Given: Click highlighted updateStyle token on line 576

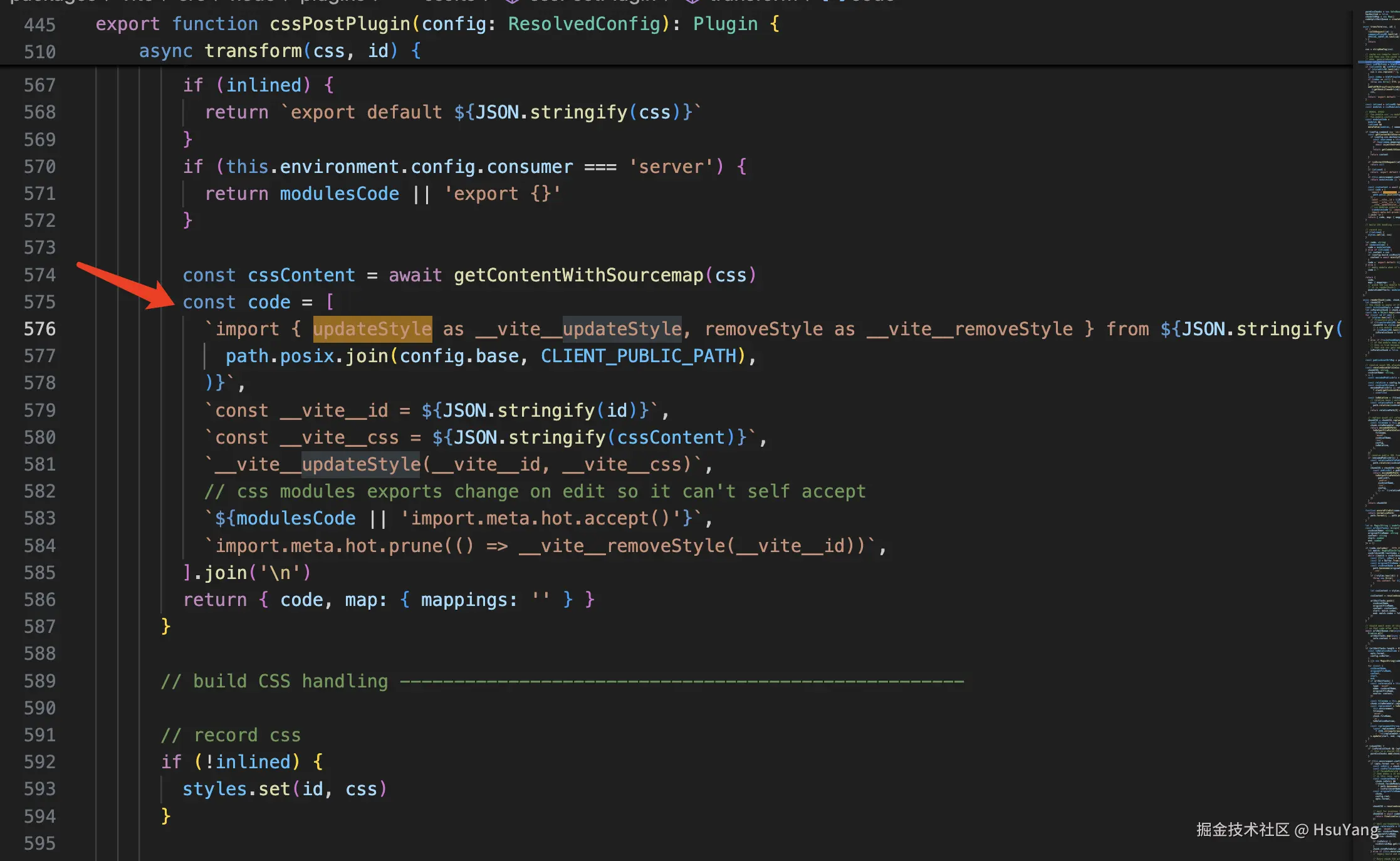Looking at the screenshot, I should point(372,329).
